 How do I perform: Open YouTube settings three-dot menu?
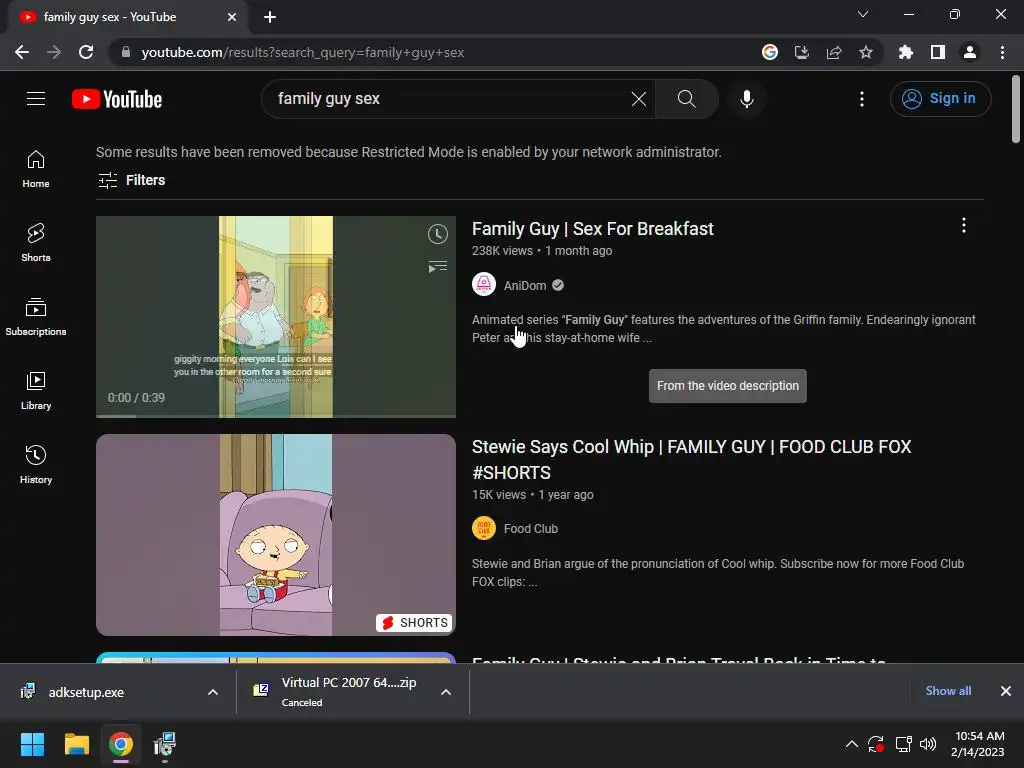click(x=861, y=99)
